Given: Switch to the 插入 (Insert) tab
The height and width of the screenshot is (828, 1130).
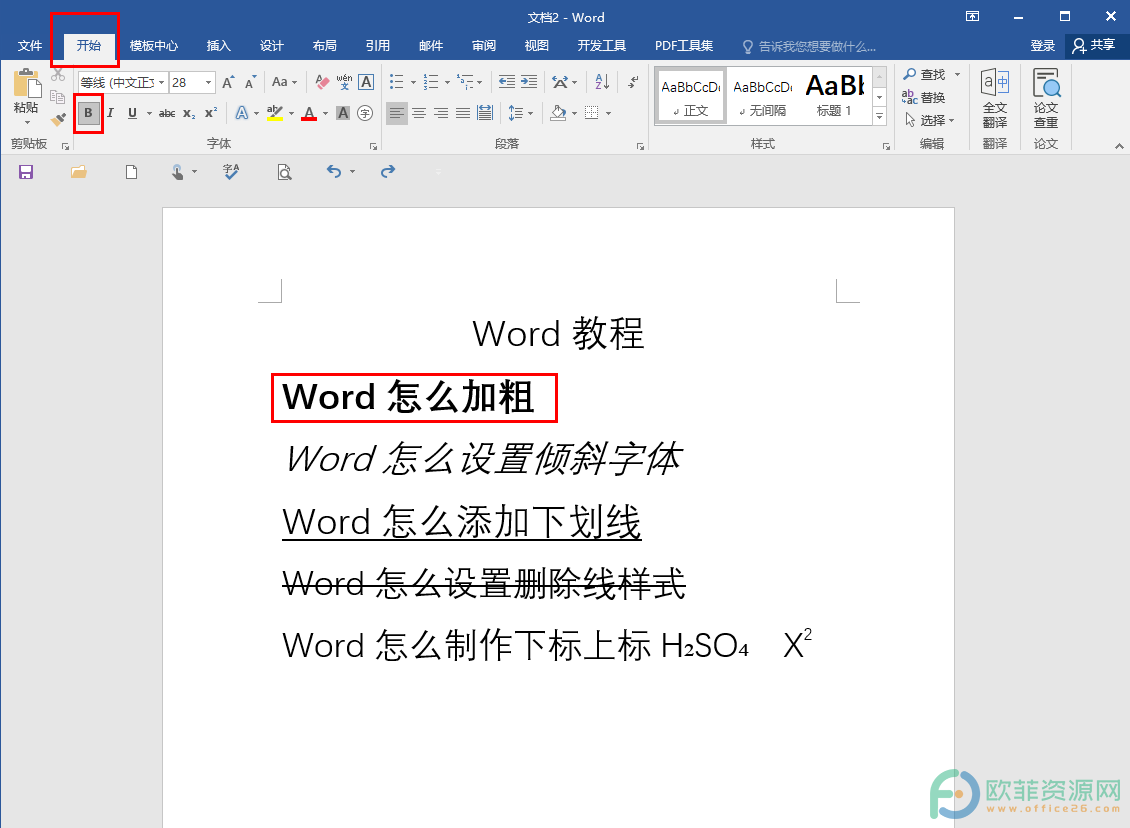Looking at the screenshot, I should click(x=218, y=45).
